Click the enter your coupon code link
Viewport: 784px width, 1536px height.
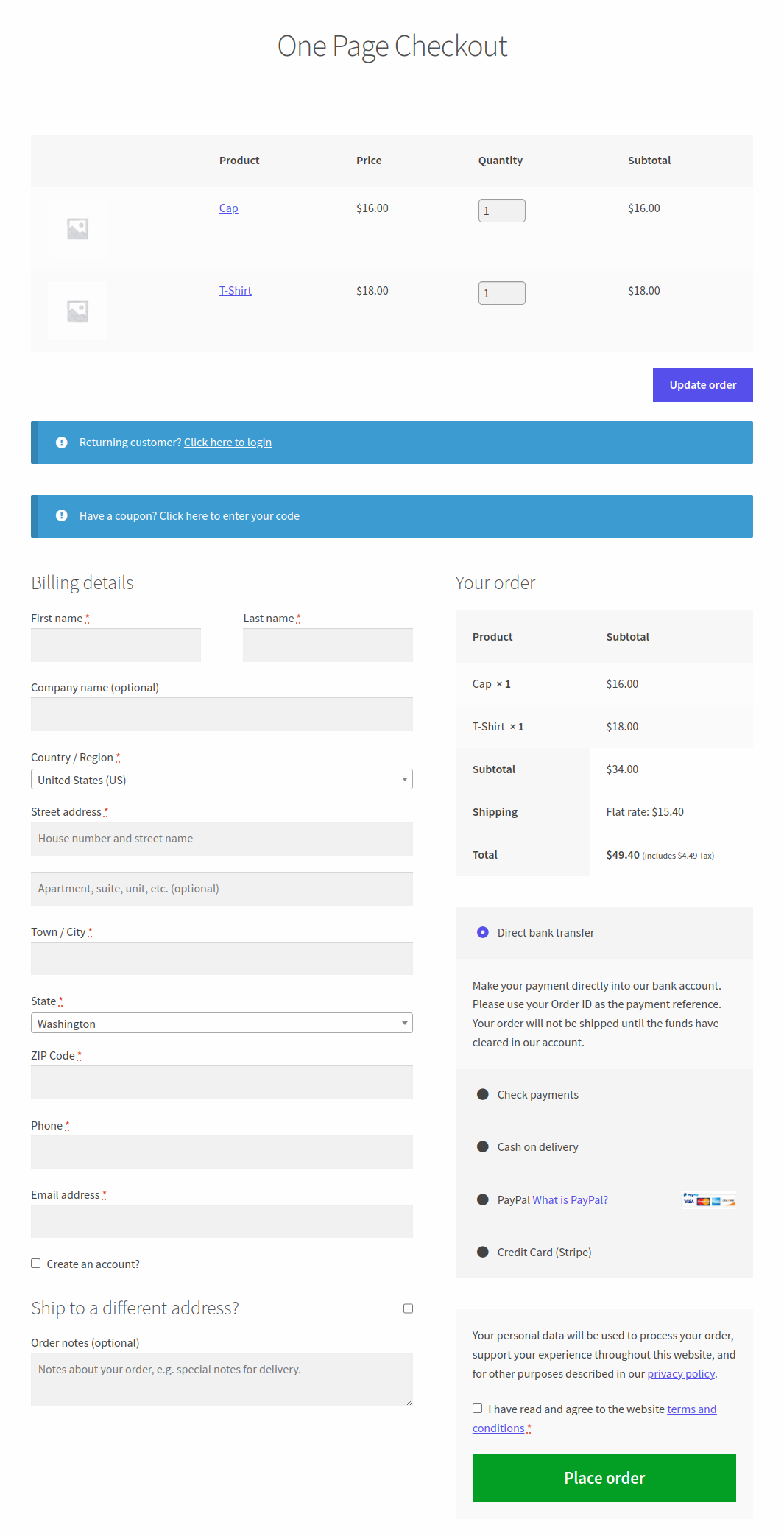229,516
